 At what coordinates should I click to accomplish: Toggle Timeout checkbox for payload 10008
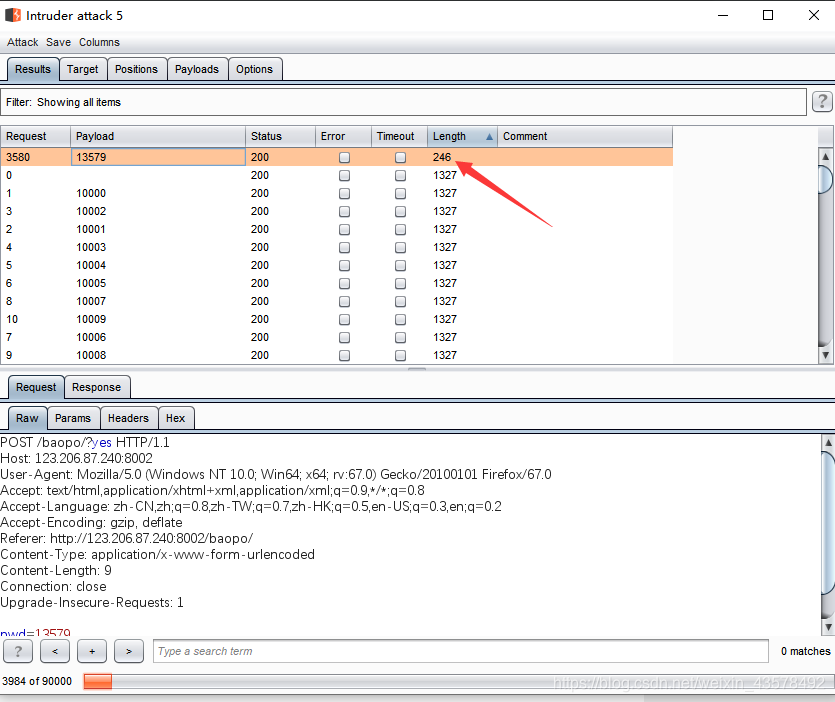click(x=400, y=355)
